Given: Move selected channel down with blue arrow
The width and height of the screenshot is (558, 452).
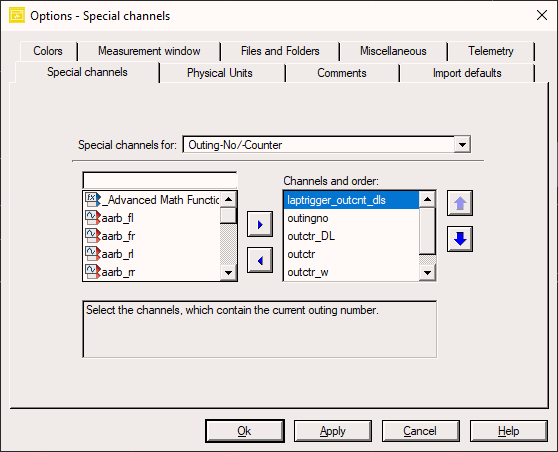Looking at the screenshot, I should click(x=460, y=239).
